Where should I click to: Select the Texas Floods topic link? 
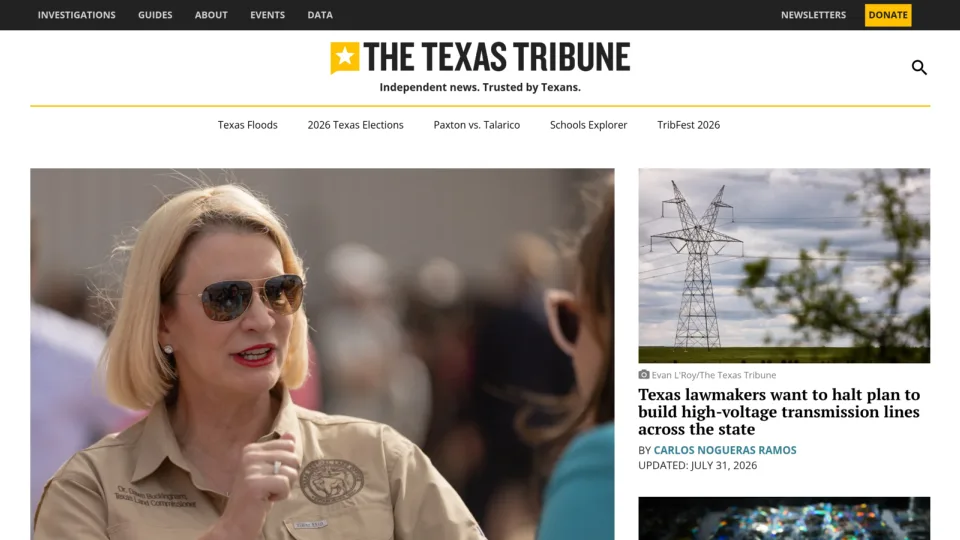click(247, 125)
